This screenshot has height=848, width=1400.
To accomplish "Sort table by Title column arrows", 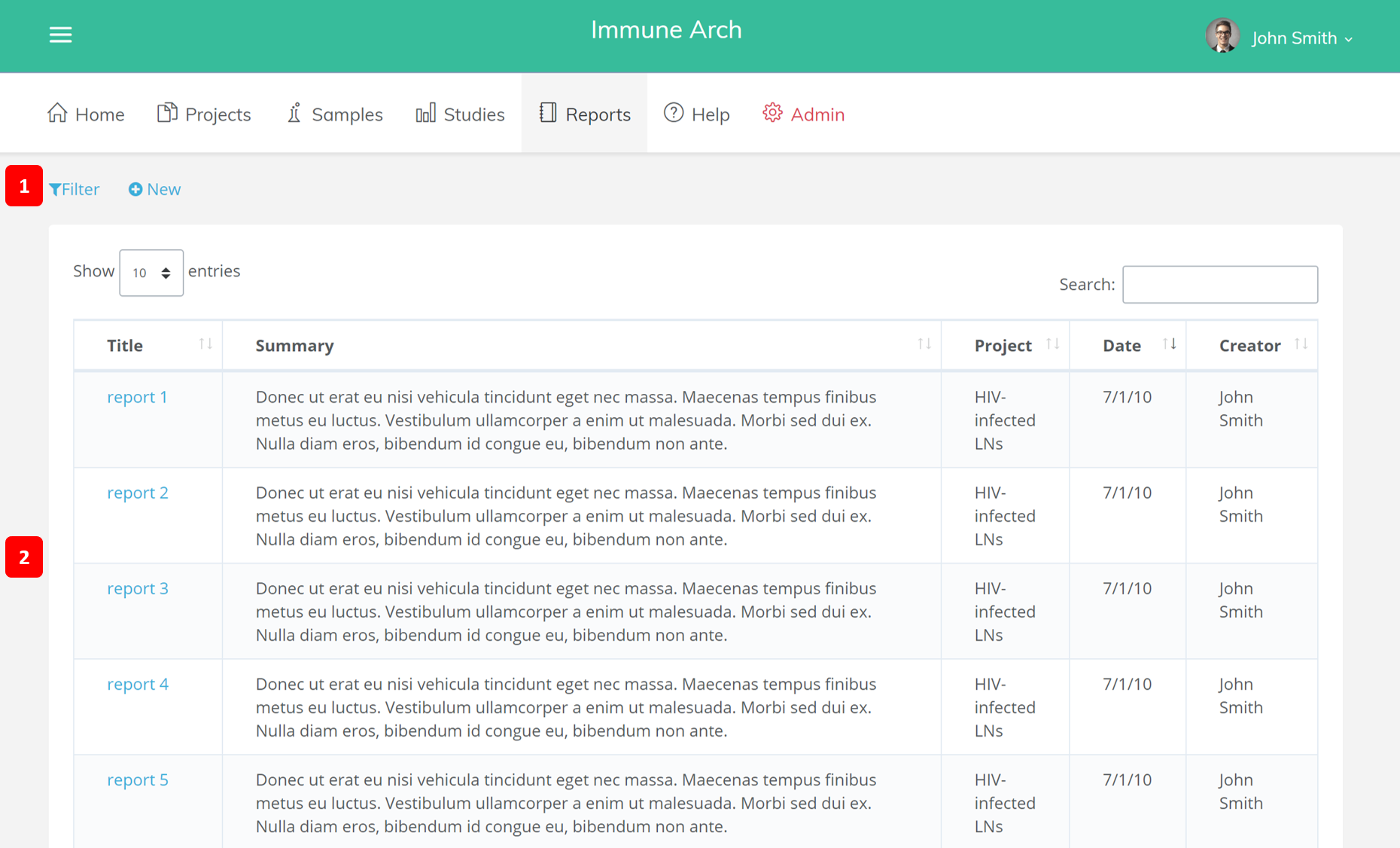I will pos(205,344).
